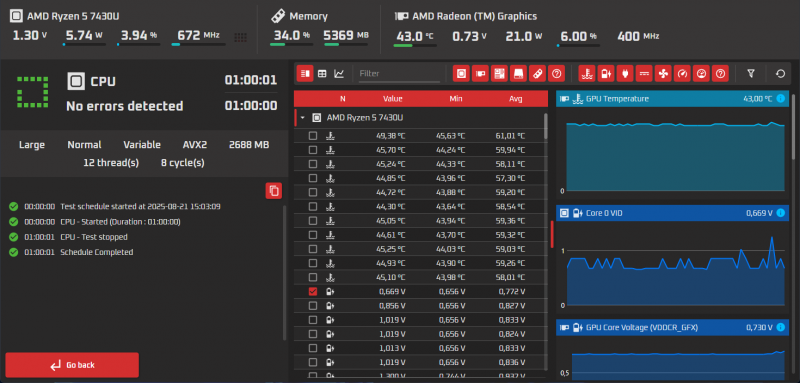This screenshot has width=800, height=383.
Task: Toggle CPU sensors filter icon in toolbar
Action: point(461,73)
